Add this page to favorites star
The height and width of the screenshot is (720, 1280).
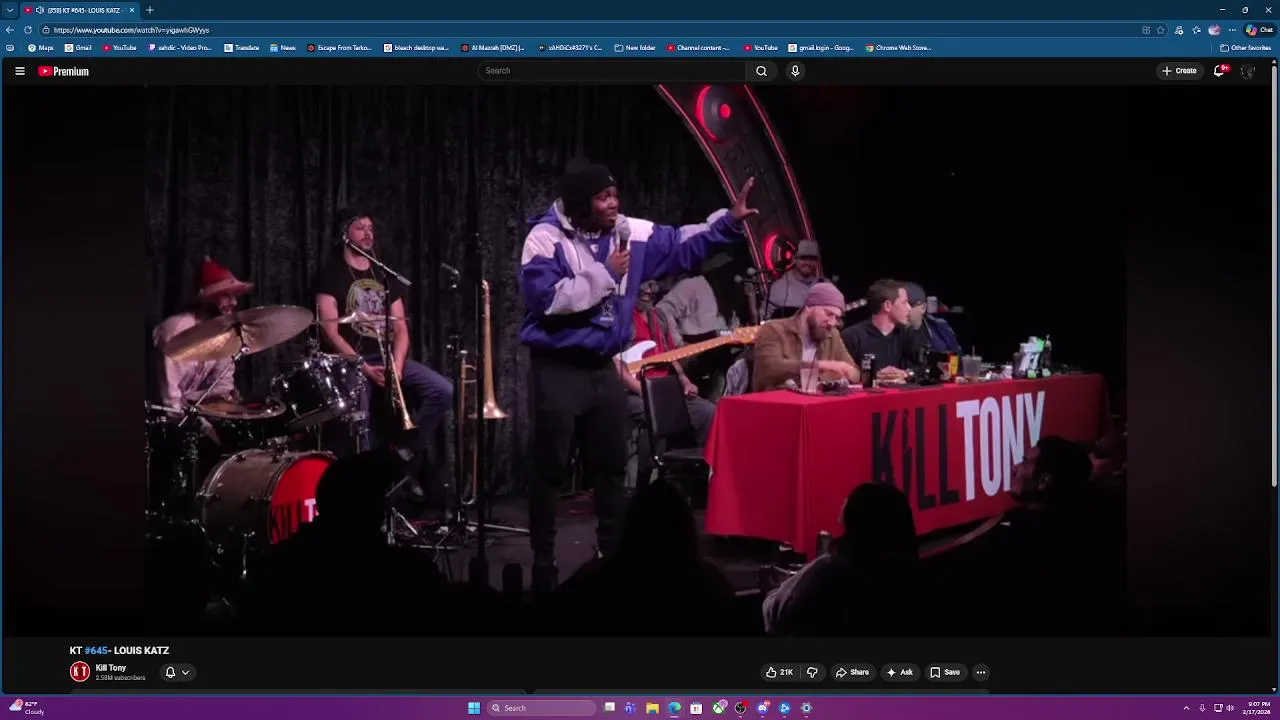click(x=1160, y=30)
